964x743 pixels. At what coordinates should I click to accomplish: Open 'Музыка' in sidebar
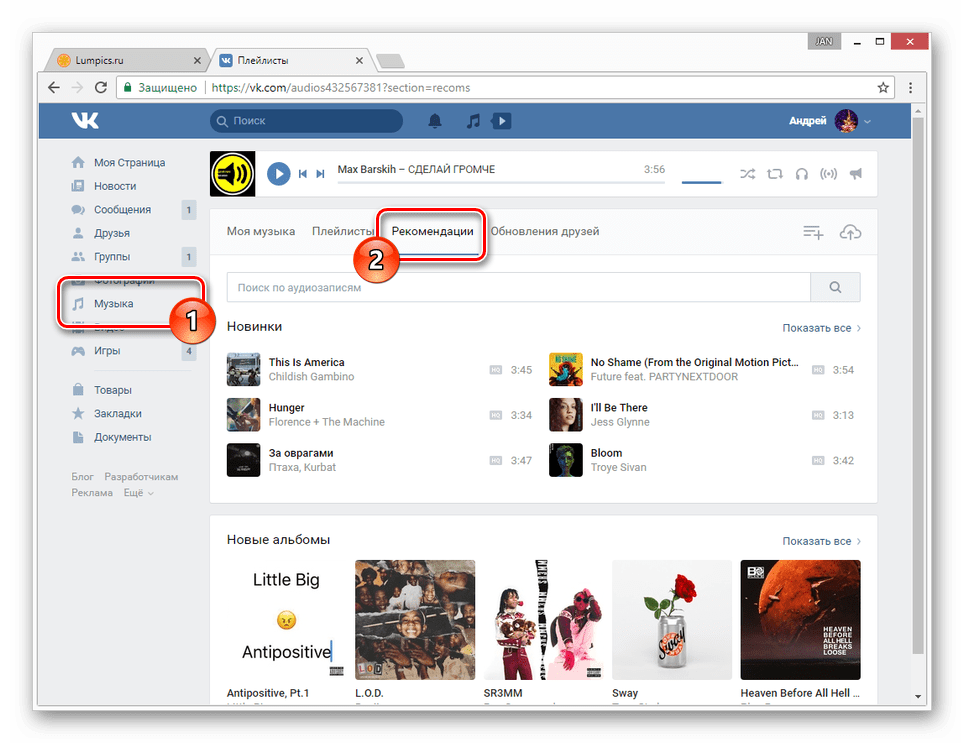[x=113, y=304]
